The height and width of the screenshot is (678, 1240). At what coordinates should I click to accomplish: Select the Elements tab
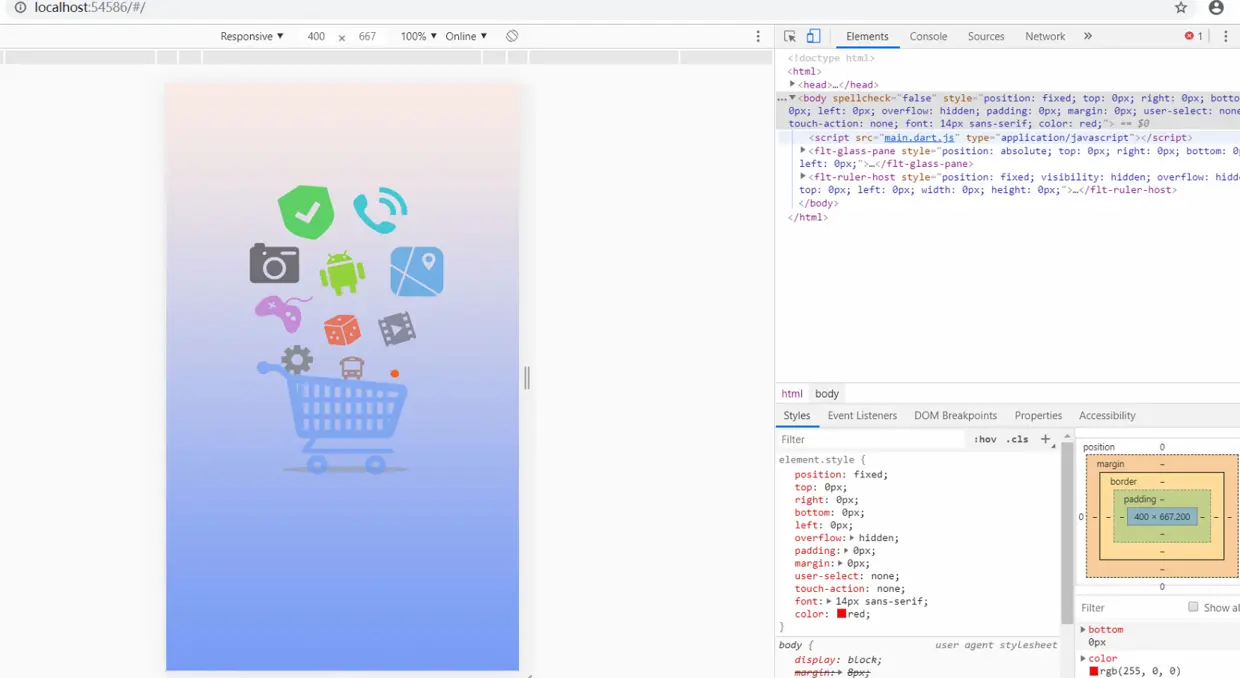[867, 36]
